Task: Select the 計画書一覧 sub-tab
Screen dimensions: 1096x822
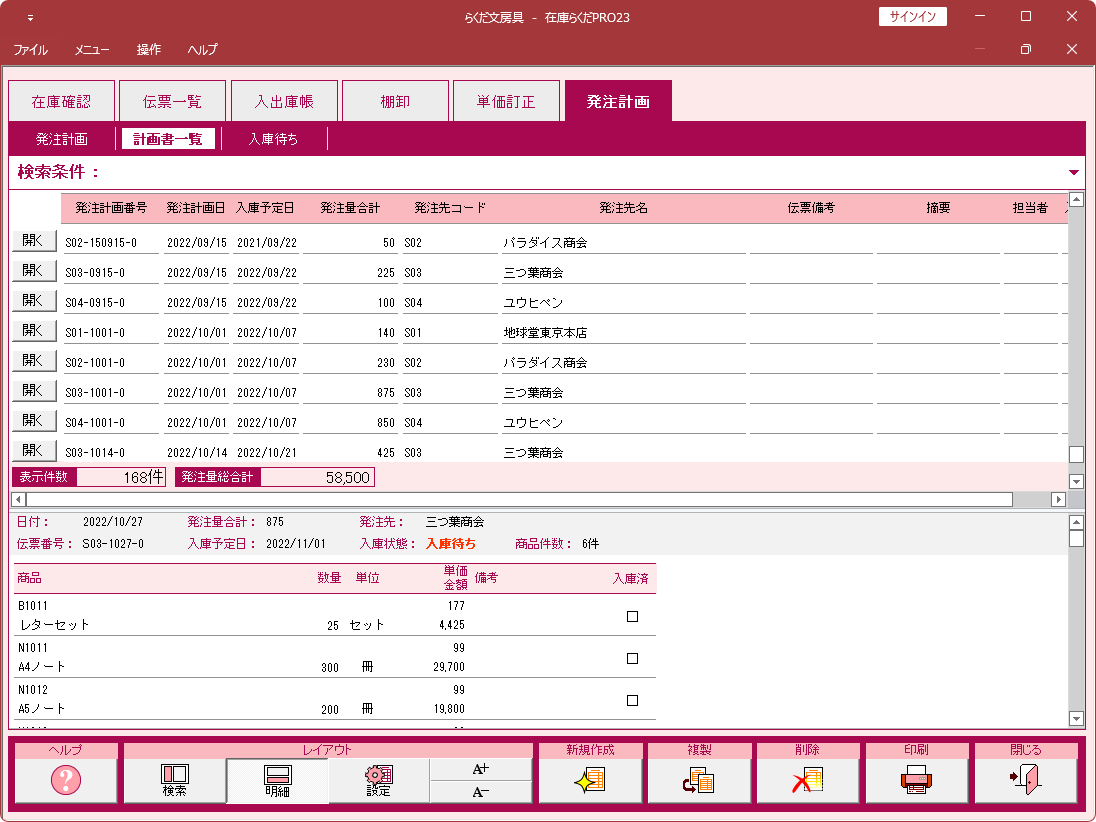Action: pyautogui.click(x=168, y=139)
